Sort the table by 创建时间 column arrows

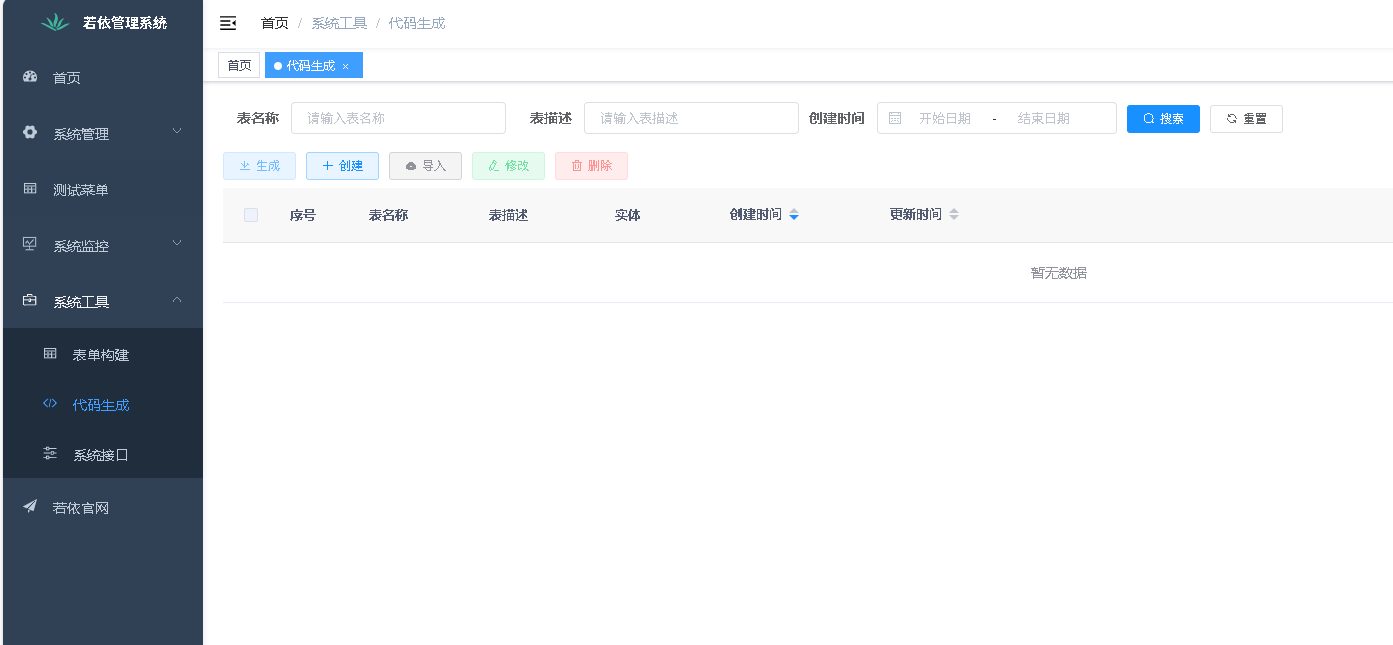794,215
